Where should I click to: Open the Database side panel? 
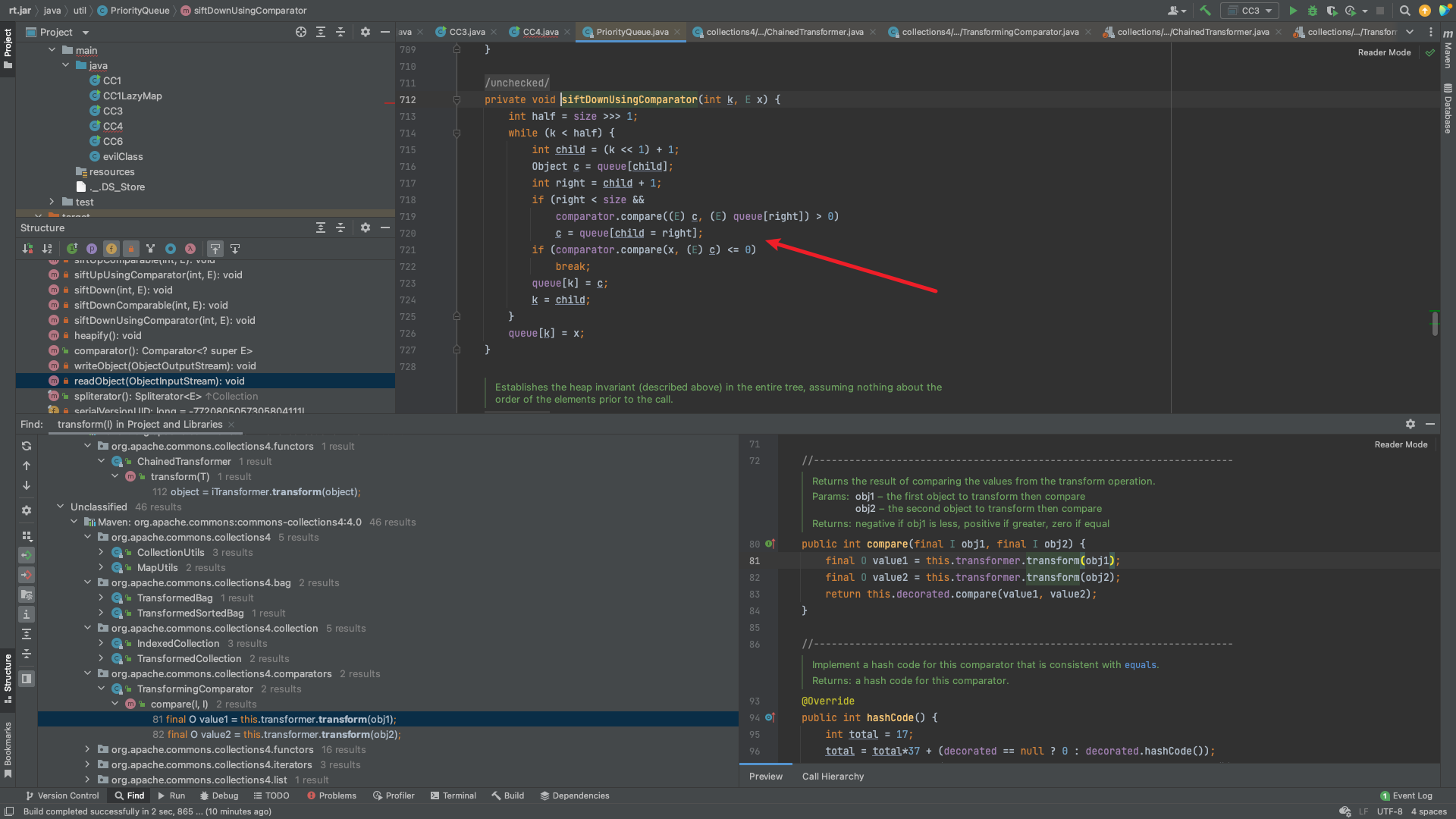[x=1448, y=109]
